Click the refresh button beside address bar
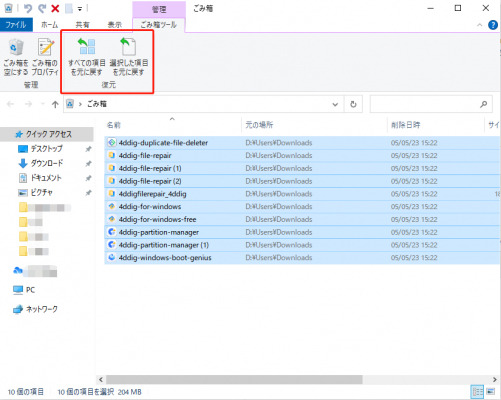Screen dimensions: 501x400 (x=353, y=104)
